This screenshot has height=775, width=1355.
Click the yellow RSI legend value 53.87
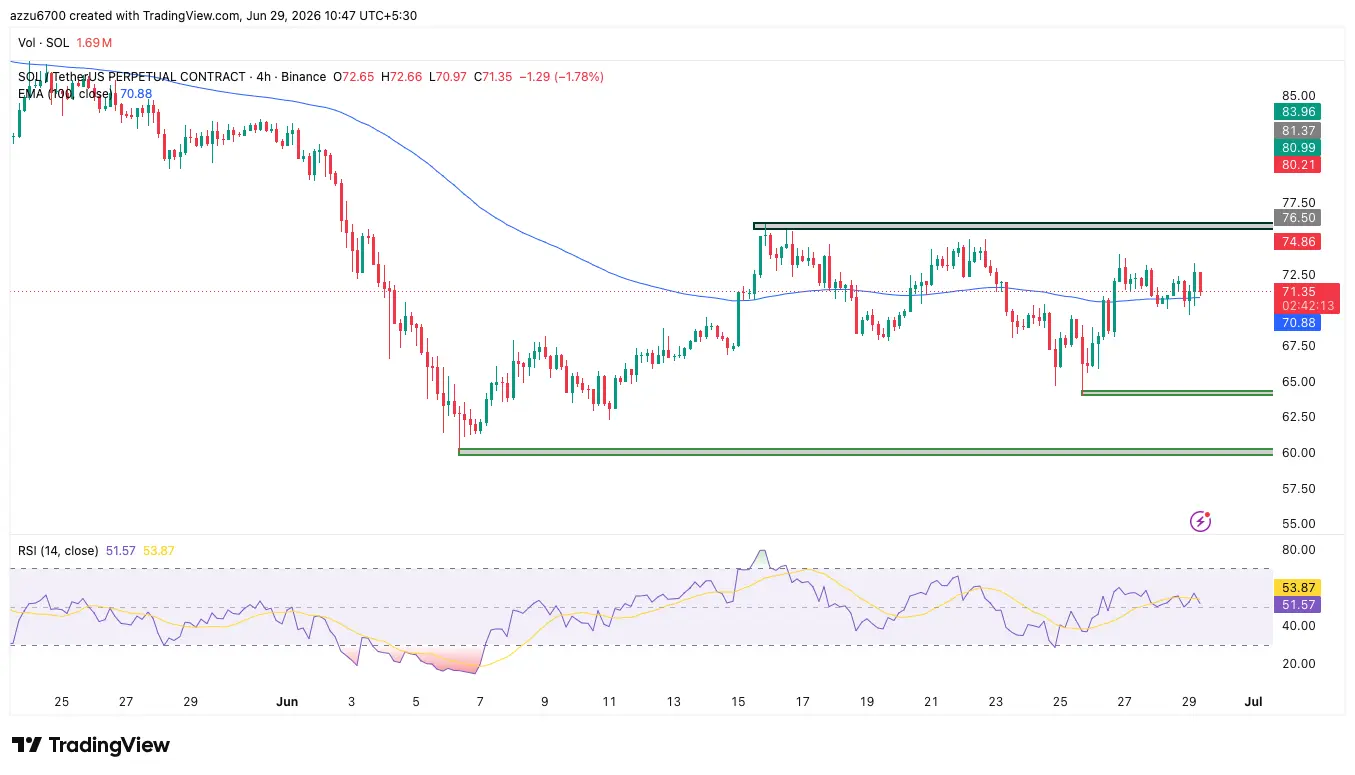159,550
